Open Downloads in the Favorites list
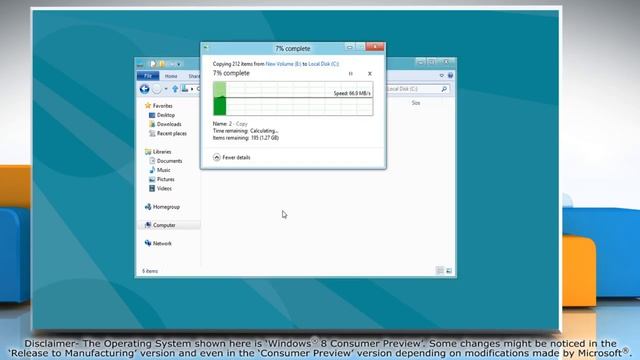This screenshot has height=360, width=640. [169, 124]
